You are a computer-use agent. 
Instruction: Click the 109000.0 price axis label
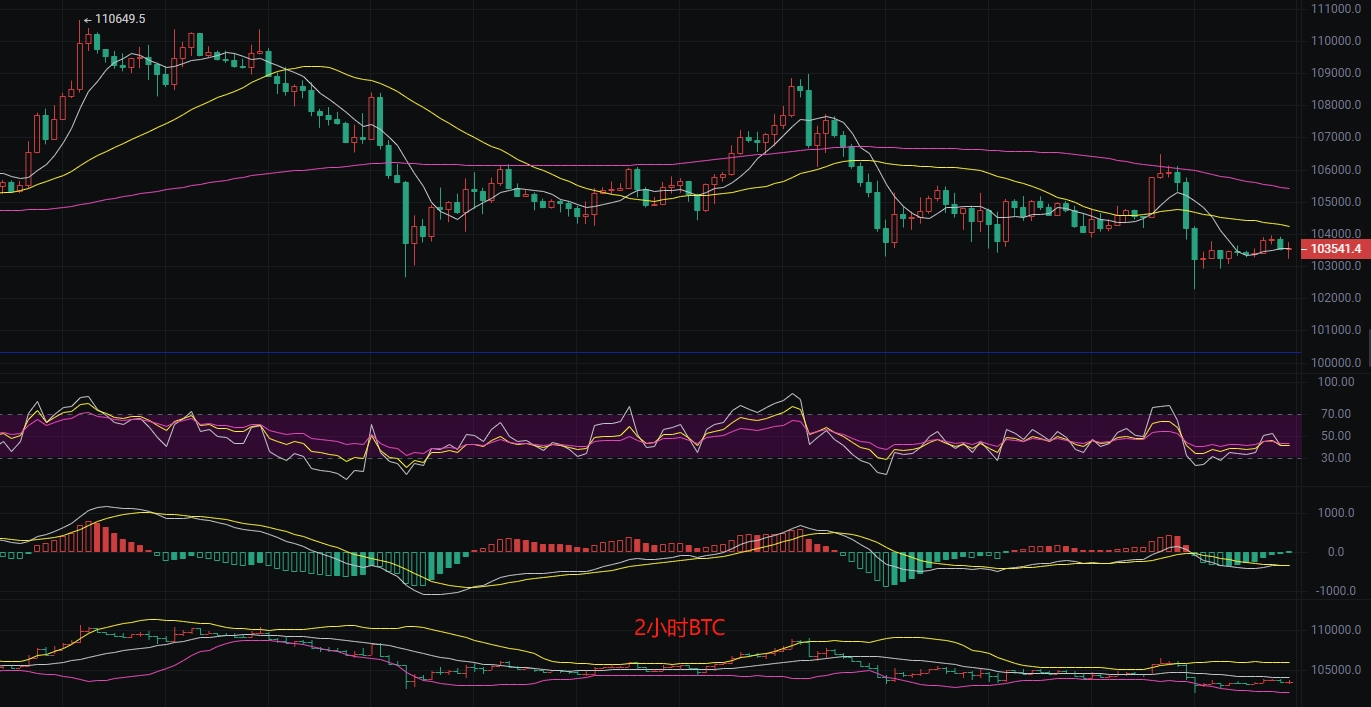(x=1335, y=73)
